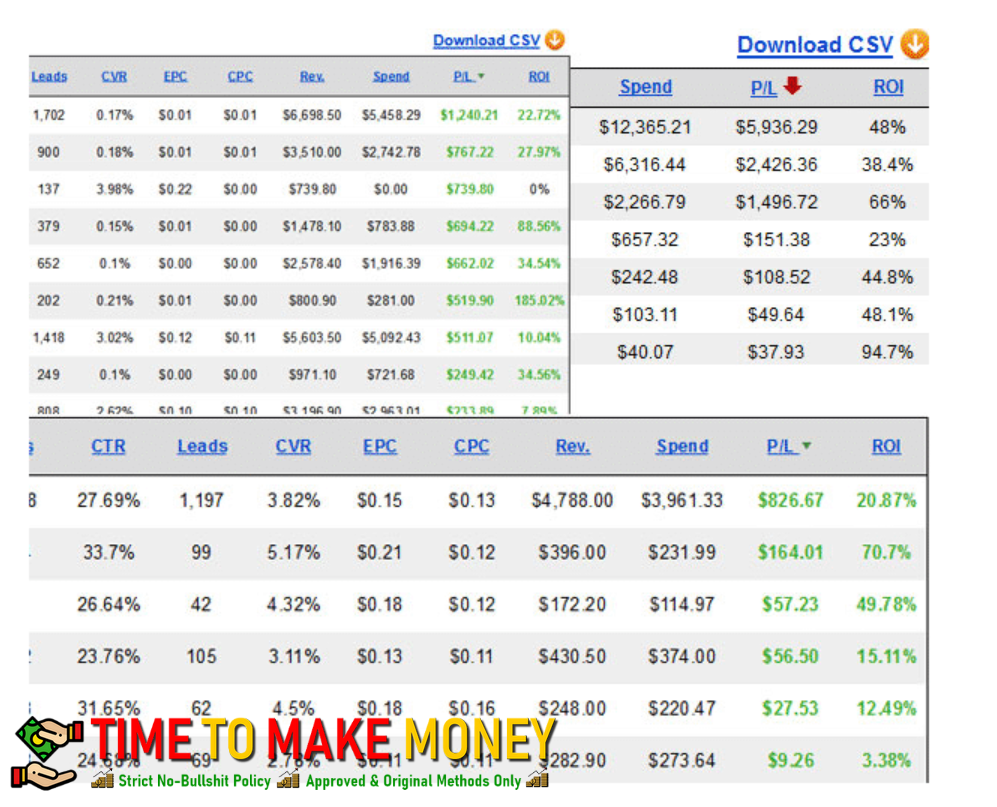Sort by Spend in the bottom table
The image size is (997, 807).
tap(682, 447)
